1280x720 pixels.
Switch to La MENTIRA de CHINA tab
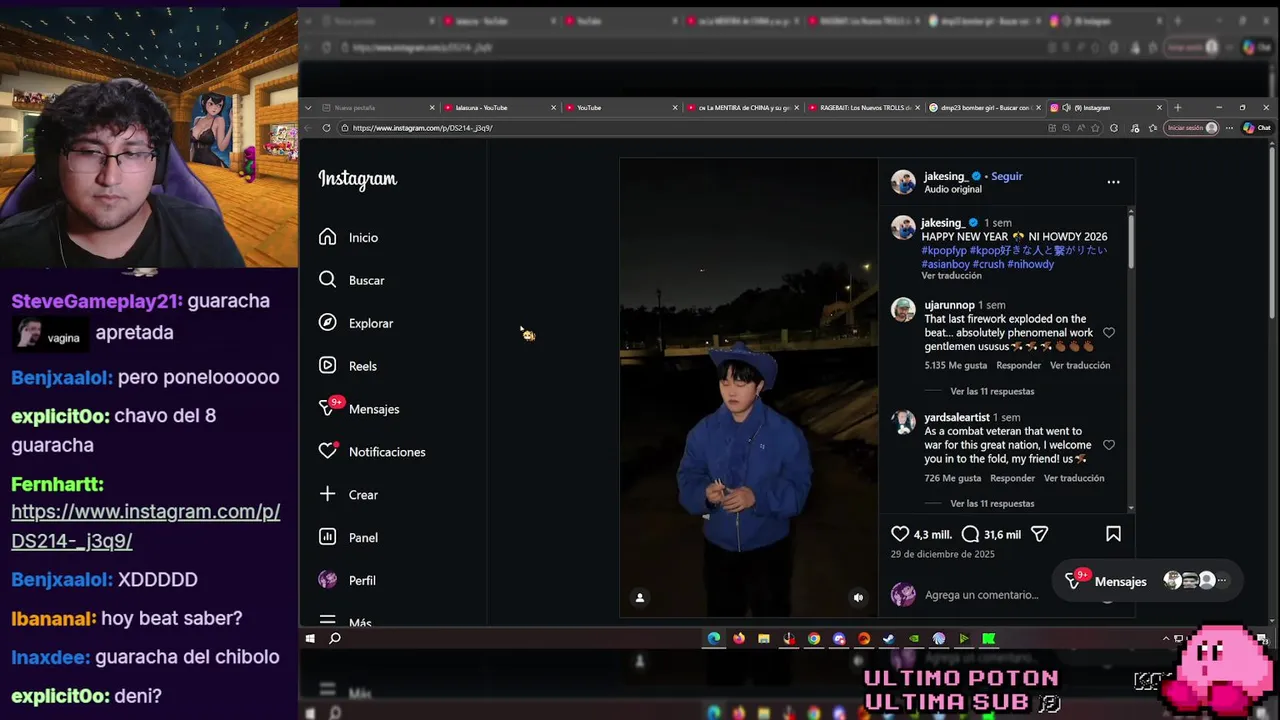click(742, 107)
